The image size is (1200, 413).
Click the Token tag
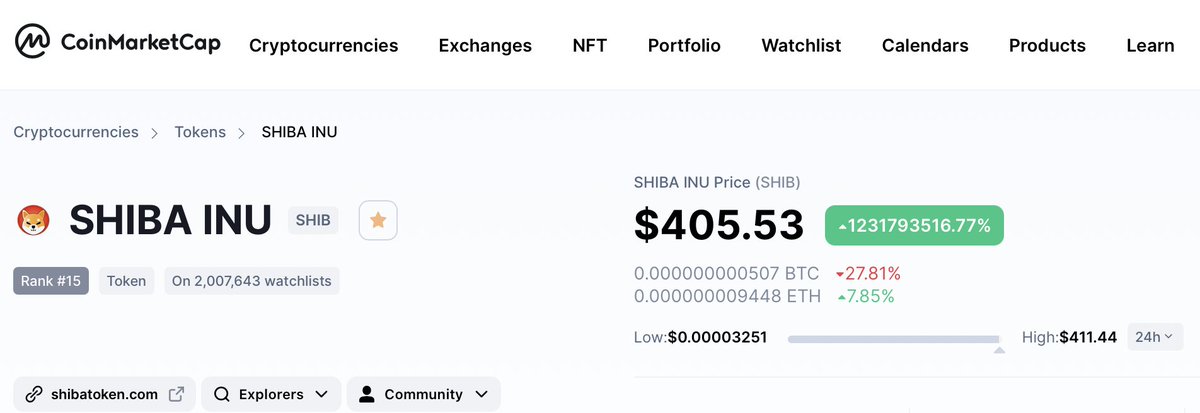127,281
